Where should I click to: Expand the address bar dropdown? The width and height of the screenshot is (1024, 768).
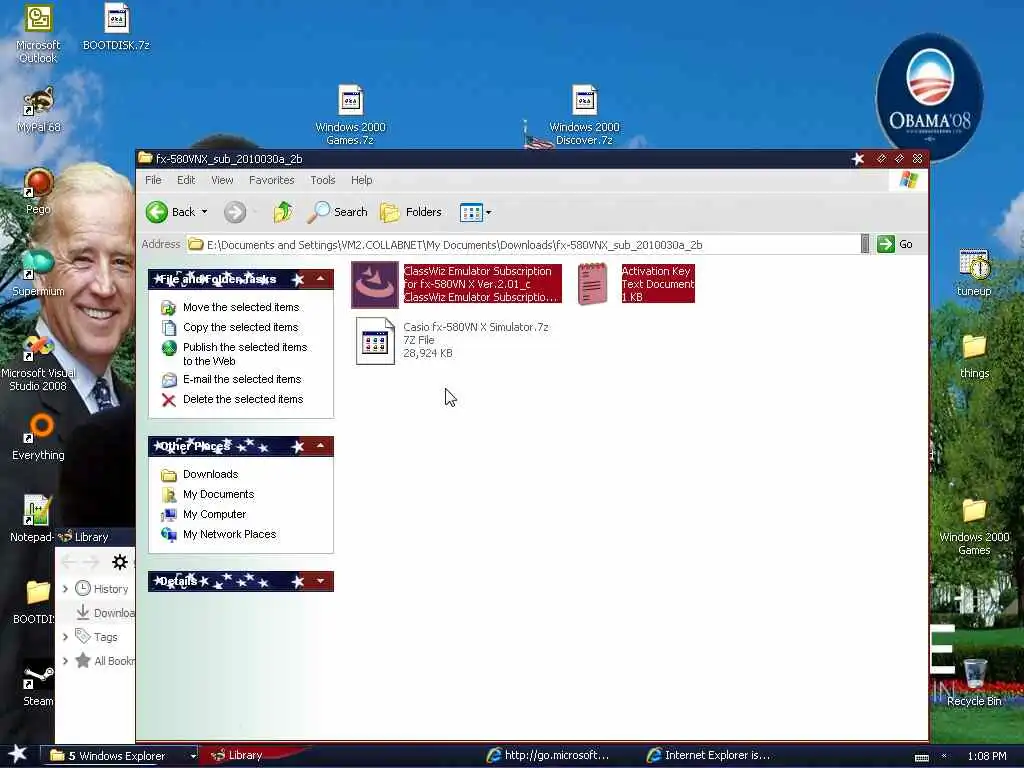865,245
